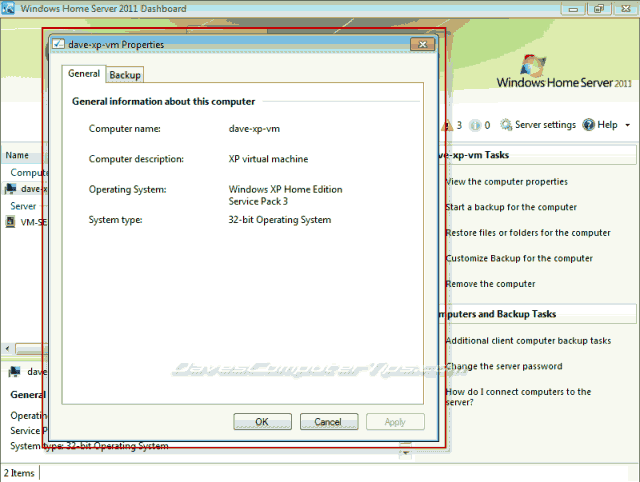Restore down the Dashboard window
Image resolution: width=640 pixels, height=482 pixels.
599,9
